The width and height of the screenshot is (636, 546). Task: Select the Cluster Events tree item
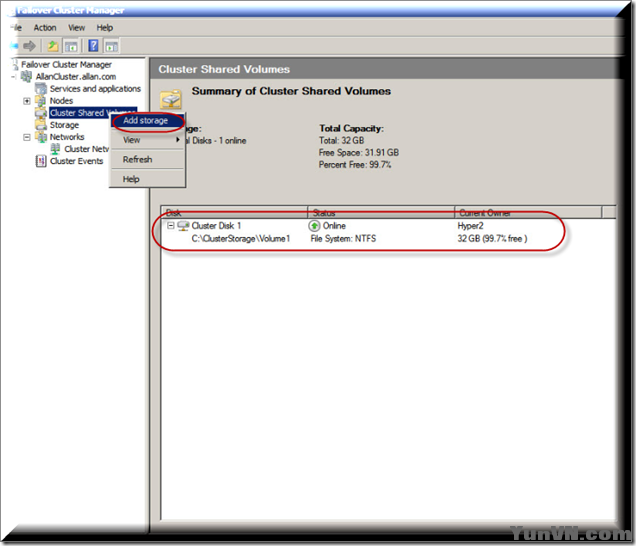point(76,161)
